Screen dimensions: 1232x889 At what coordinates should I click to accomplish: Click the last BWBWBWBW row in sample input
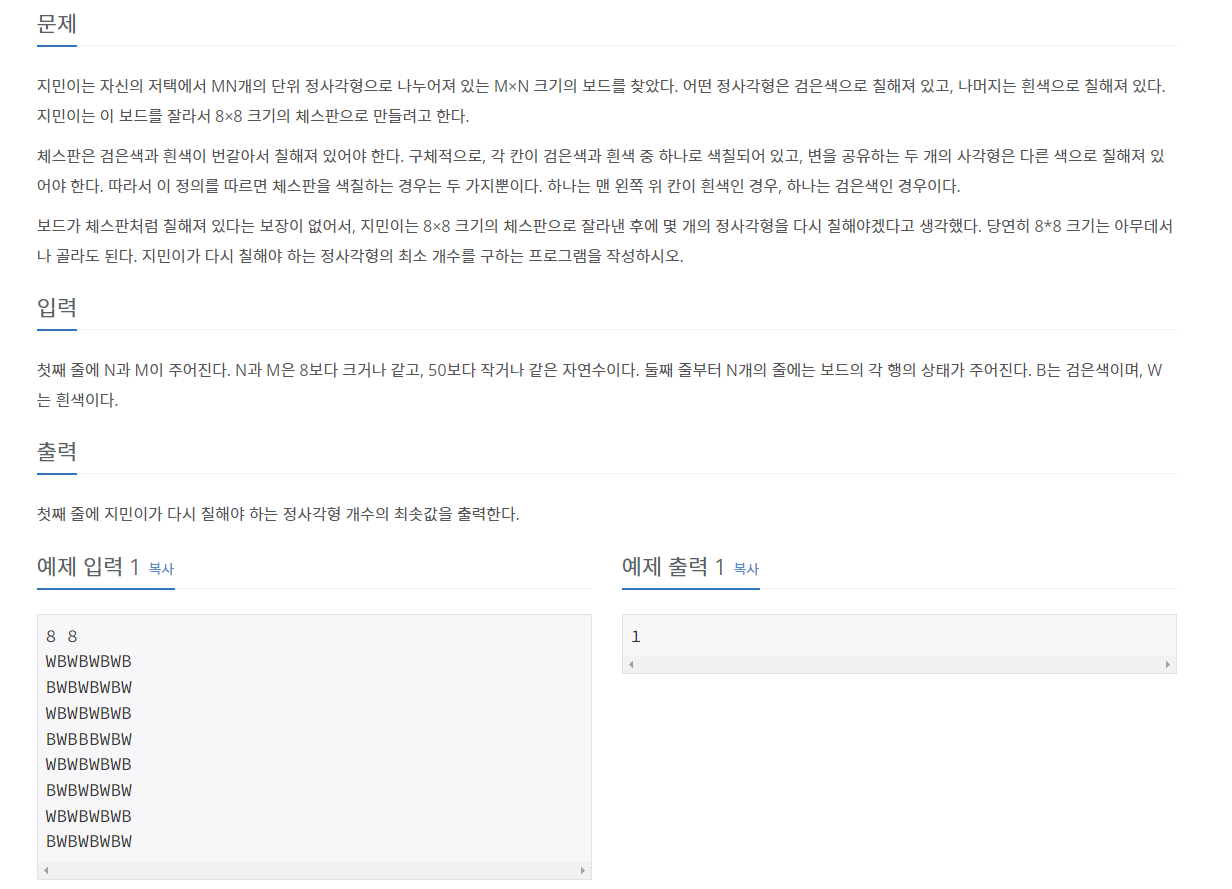tap(89, 841)
